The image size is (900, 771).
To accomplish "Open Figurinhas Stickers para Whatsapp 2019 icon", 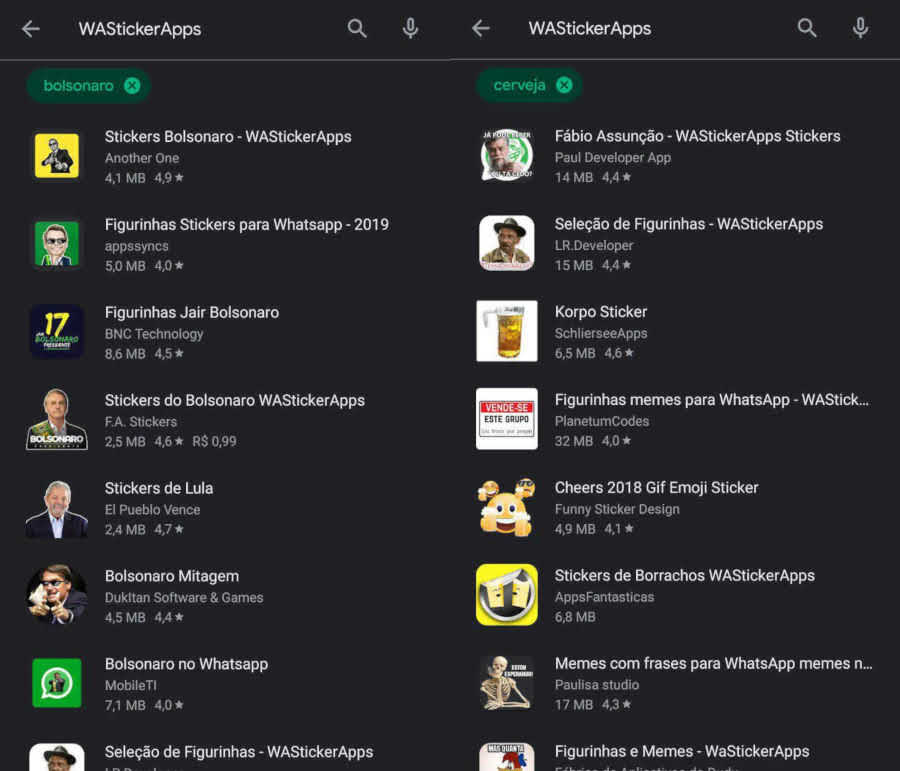I will coord(57,243).
